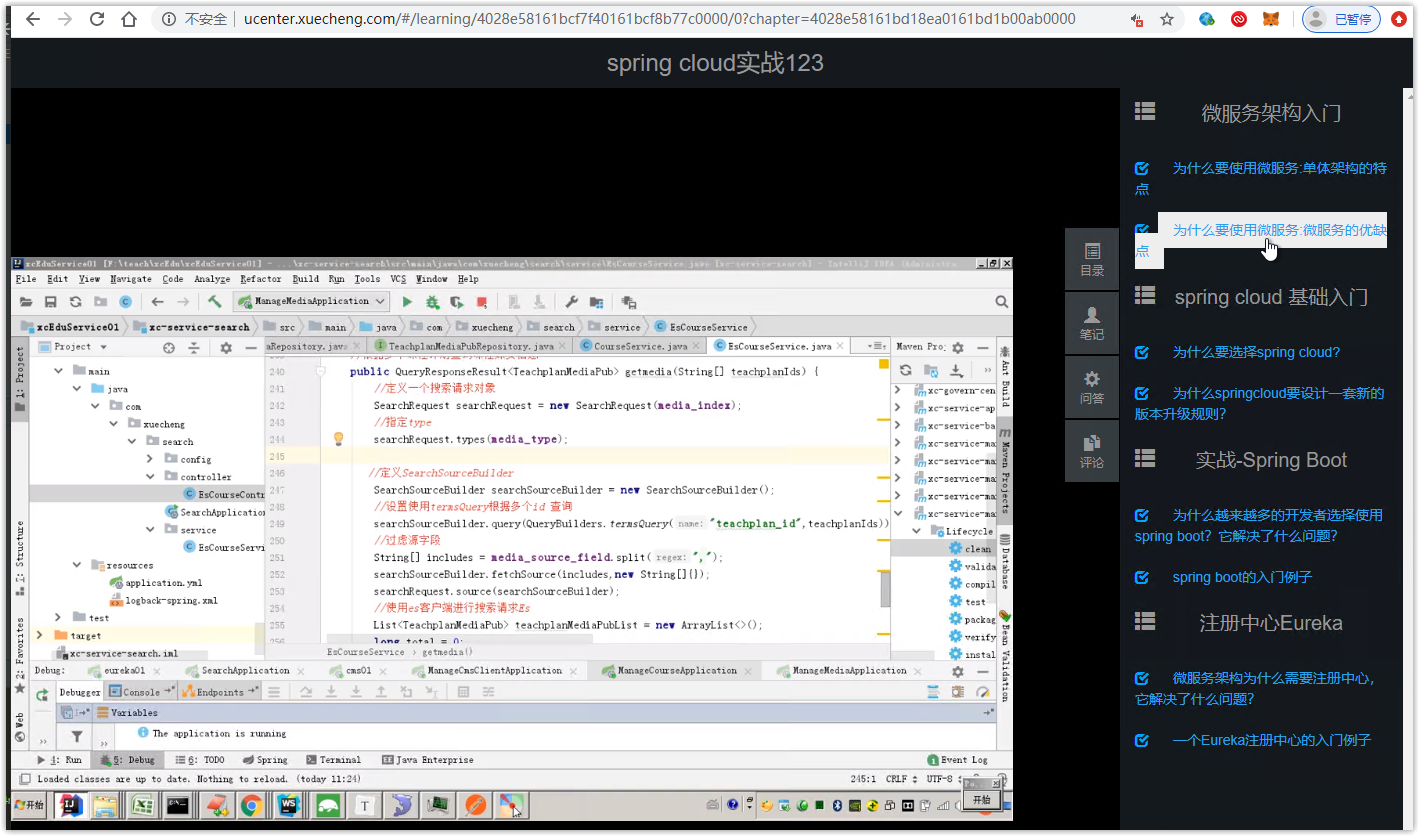This screenshot has height=836, width=1419.
Task: Collapse the resources folder in Project tree
Action: 77,565
